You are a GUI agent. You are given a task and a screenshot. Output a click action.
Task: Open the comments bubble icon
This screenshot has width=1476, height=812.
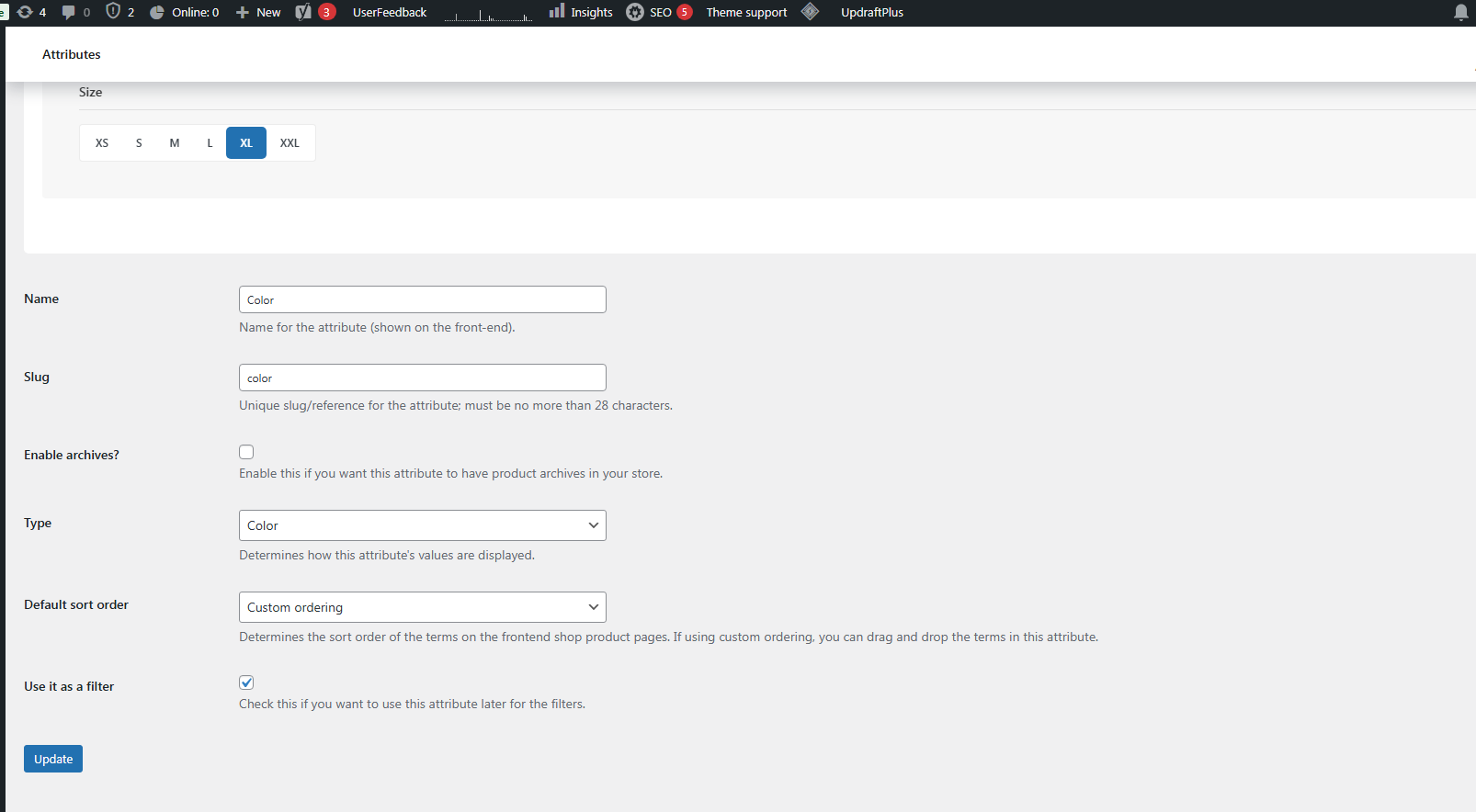(x=68, y=12)
